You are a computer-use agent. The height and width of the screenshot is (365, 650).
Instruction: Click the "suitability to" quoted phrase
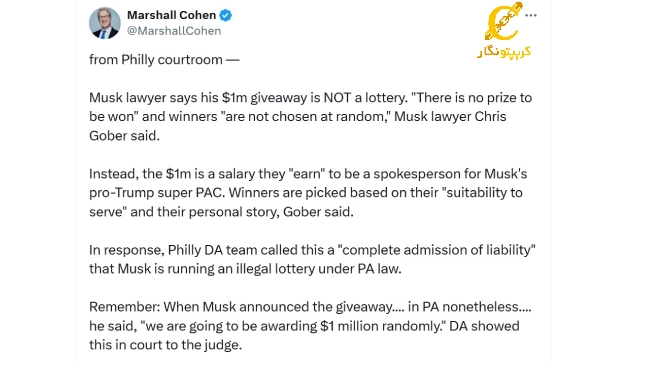(484, 193)
